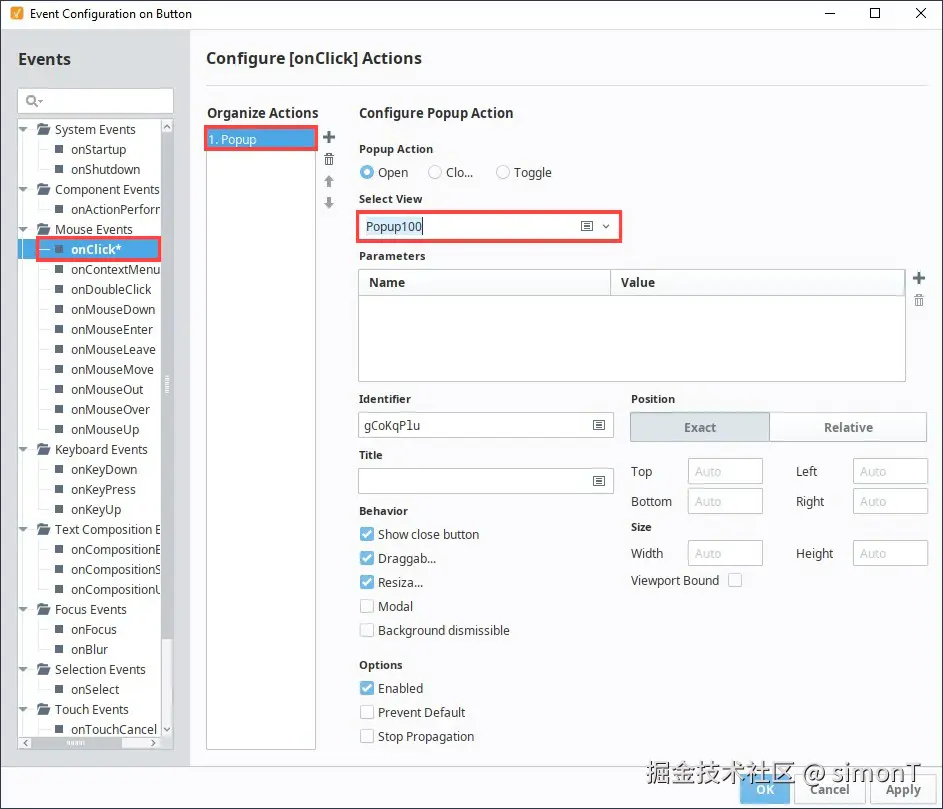Select the Open popup action radio
Image resolution: width=943 pixels, height=809 pixels.
pyautogui.click(x=366, y=173)
